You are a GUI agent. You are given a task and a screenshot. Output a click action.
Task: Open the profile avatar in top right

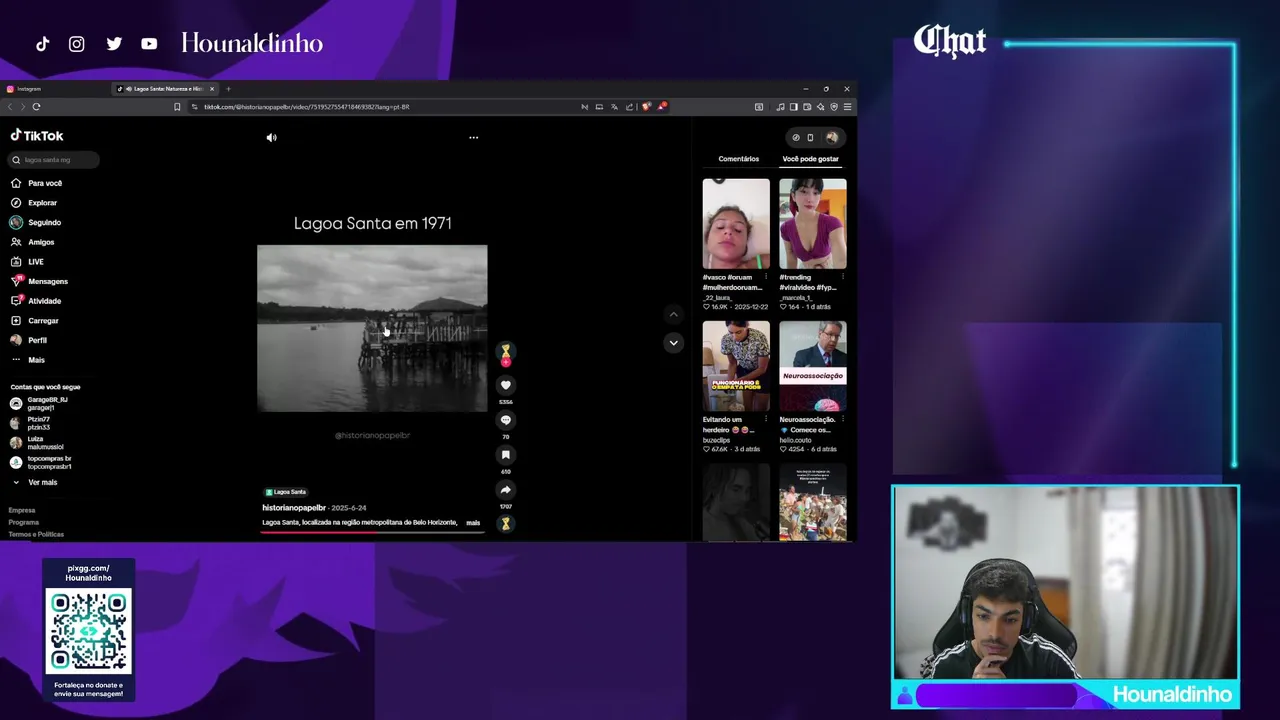831,137
